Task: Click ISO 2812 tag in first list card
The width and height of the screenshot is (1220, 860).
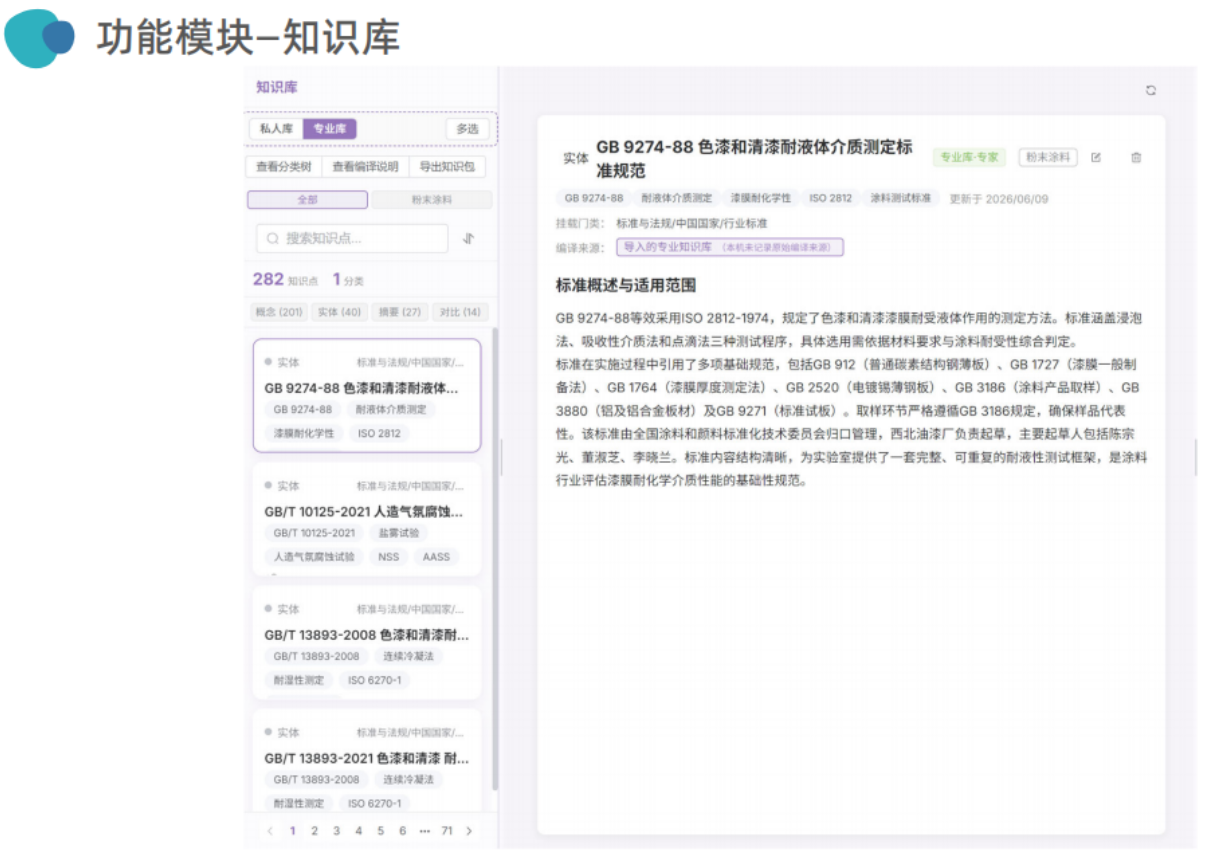Action: [380, 434]
